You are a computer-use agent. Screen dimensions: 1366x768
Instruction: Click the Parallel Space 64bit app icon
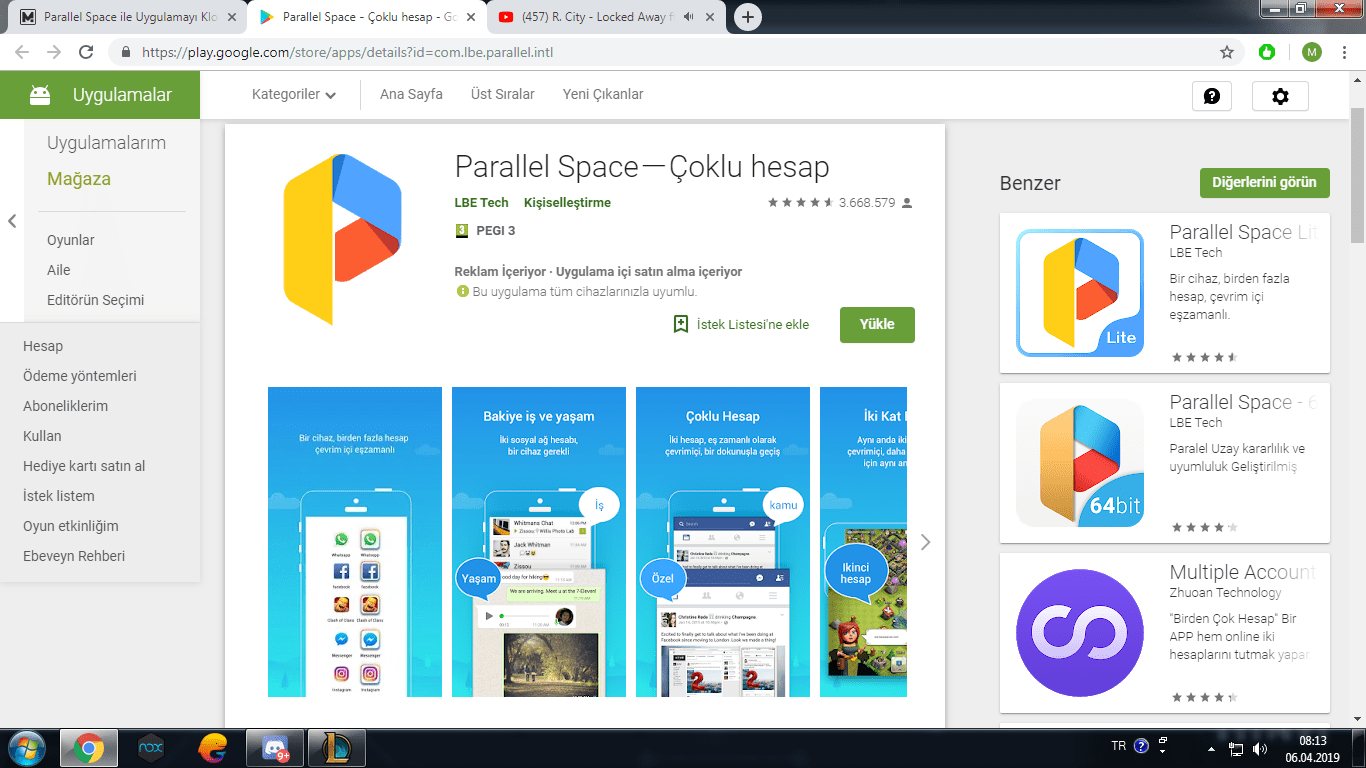1080,463
